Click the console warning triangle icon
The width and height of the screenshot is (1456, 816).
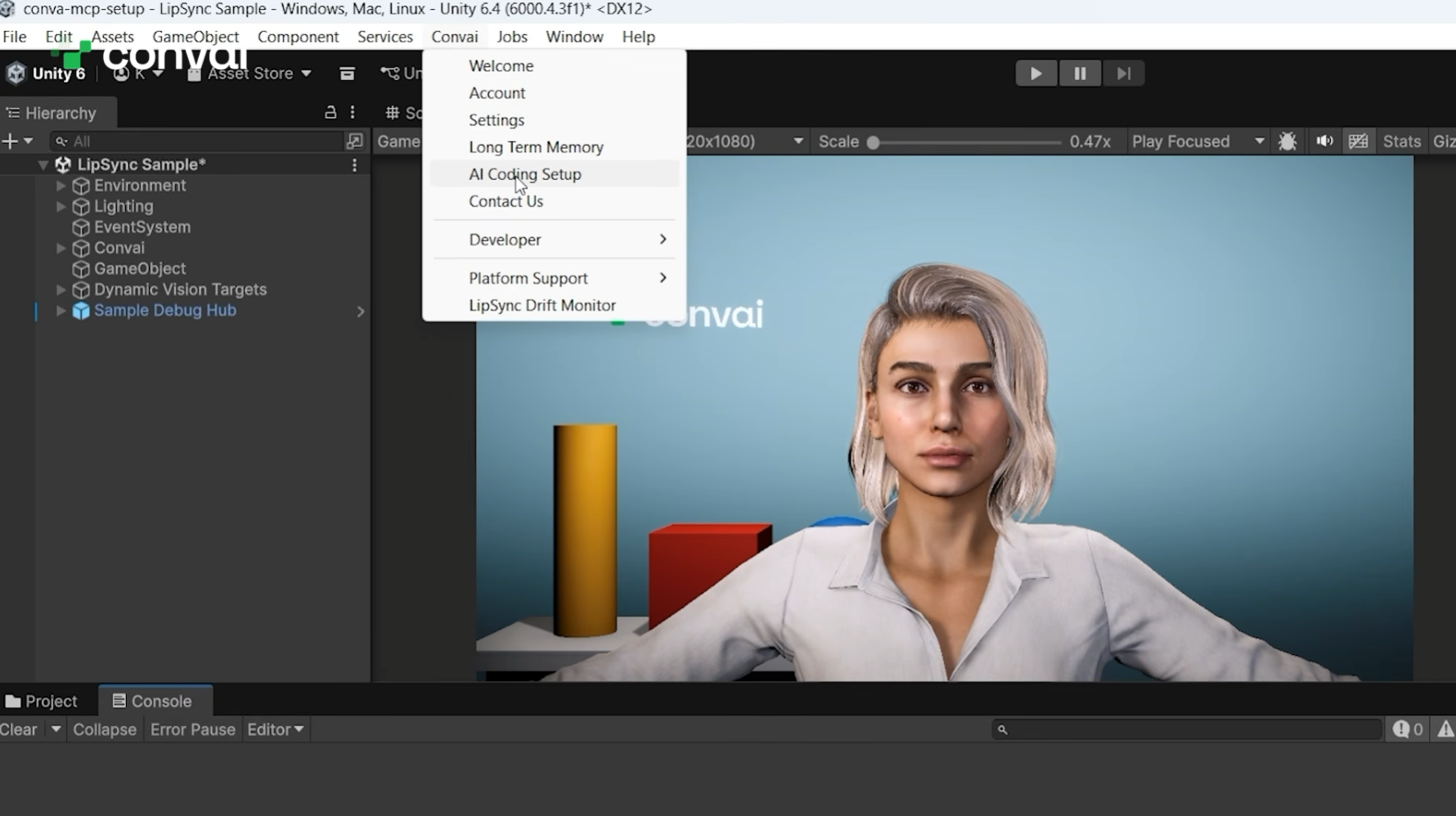[1445, 729]
